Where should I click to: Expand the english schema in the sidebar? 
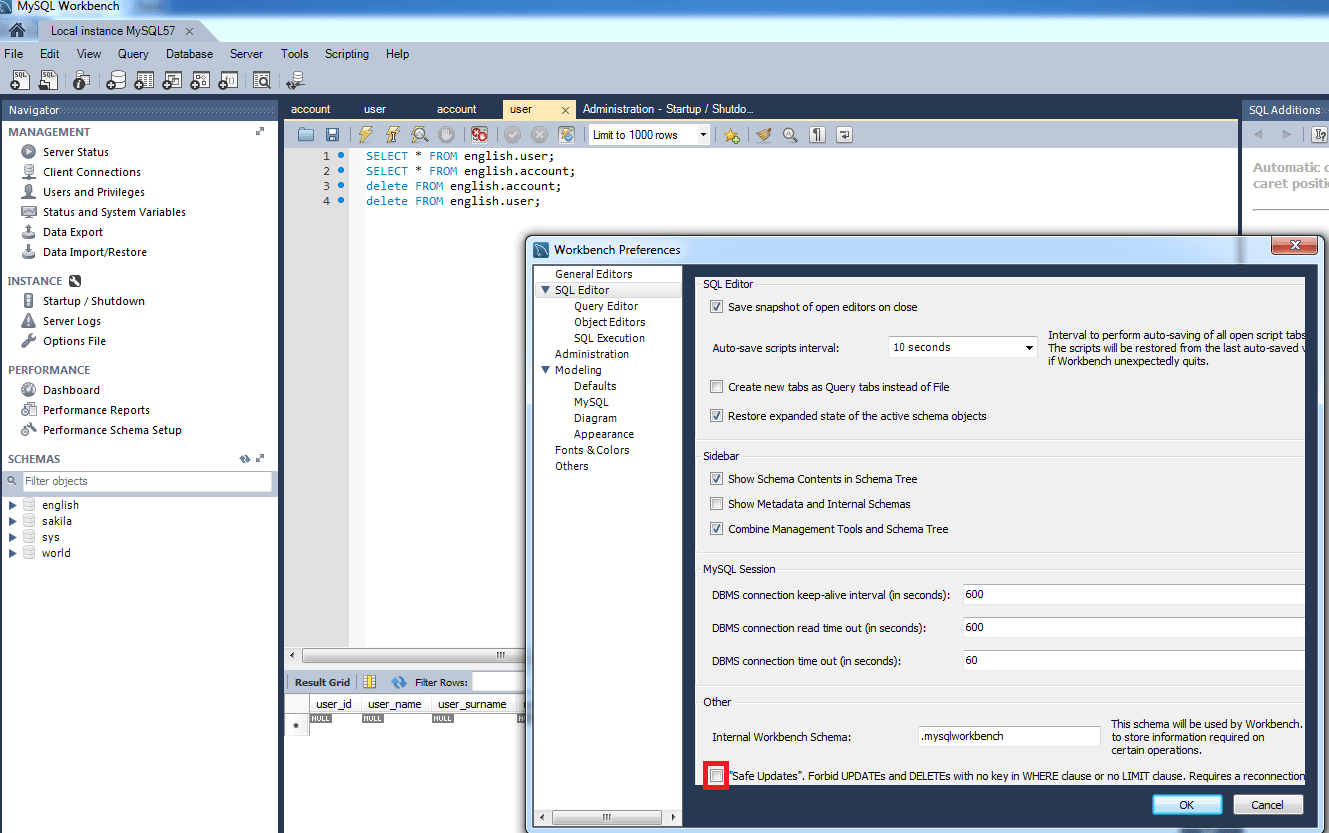13,505
